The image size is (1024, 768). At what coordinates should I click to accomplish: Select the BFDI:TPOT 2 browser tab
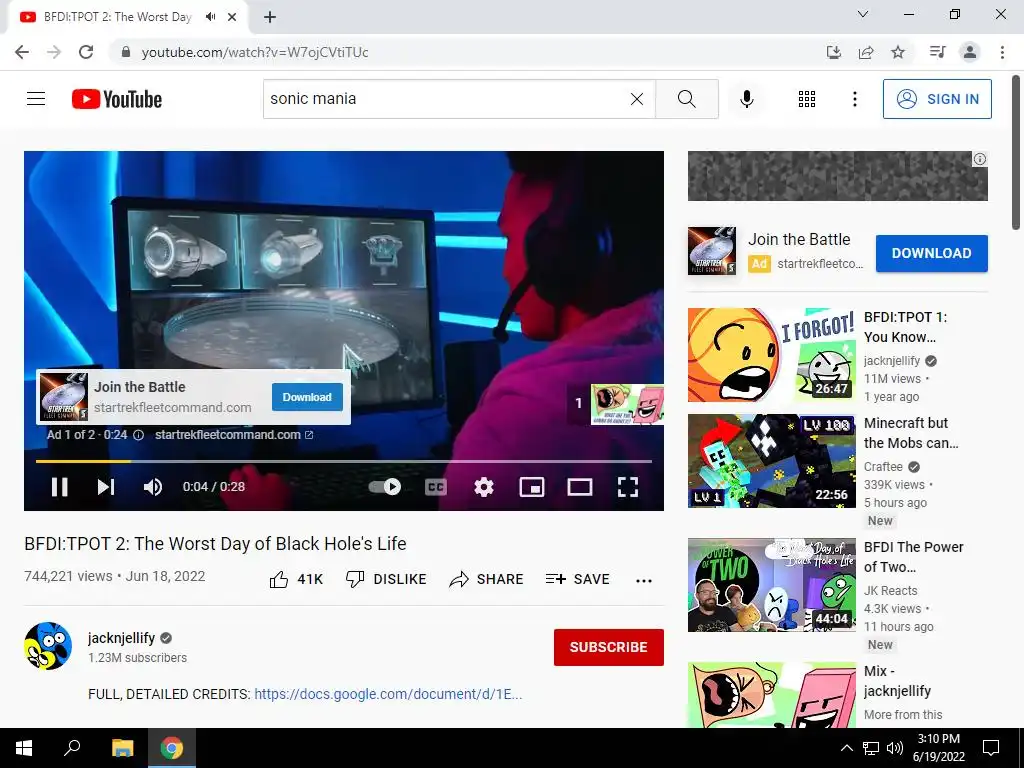click(118, 17)
